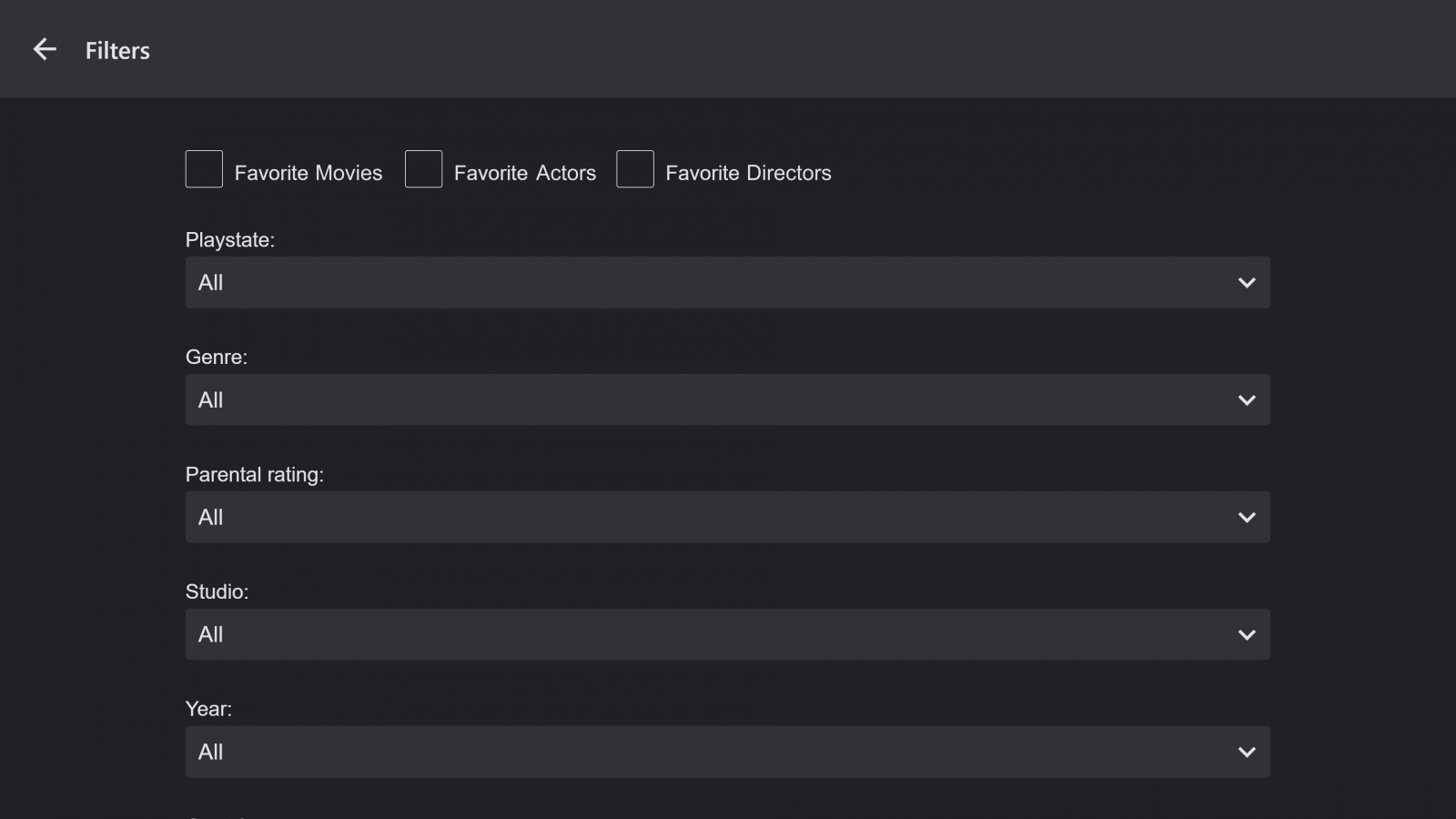
Task: Click the All value in Studio field
Action: pos(211,634)
